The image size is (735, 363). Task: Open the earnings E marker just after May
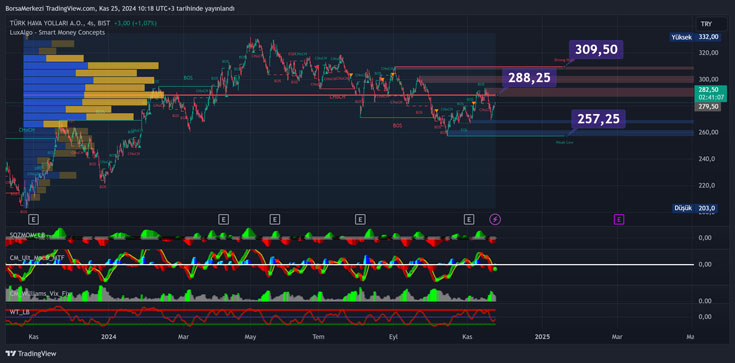click(275, 219)
